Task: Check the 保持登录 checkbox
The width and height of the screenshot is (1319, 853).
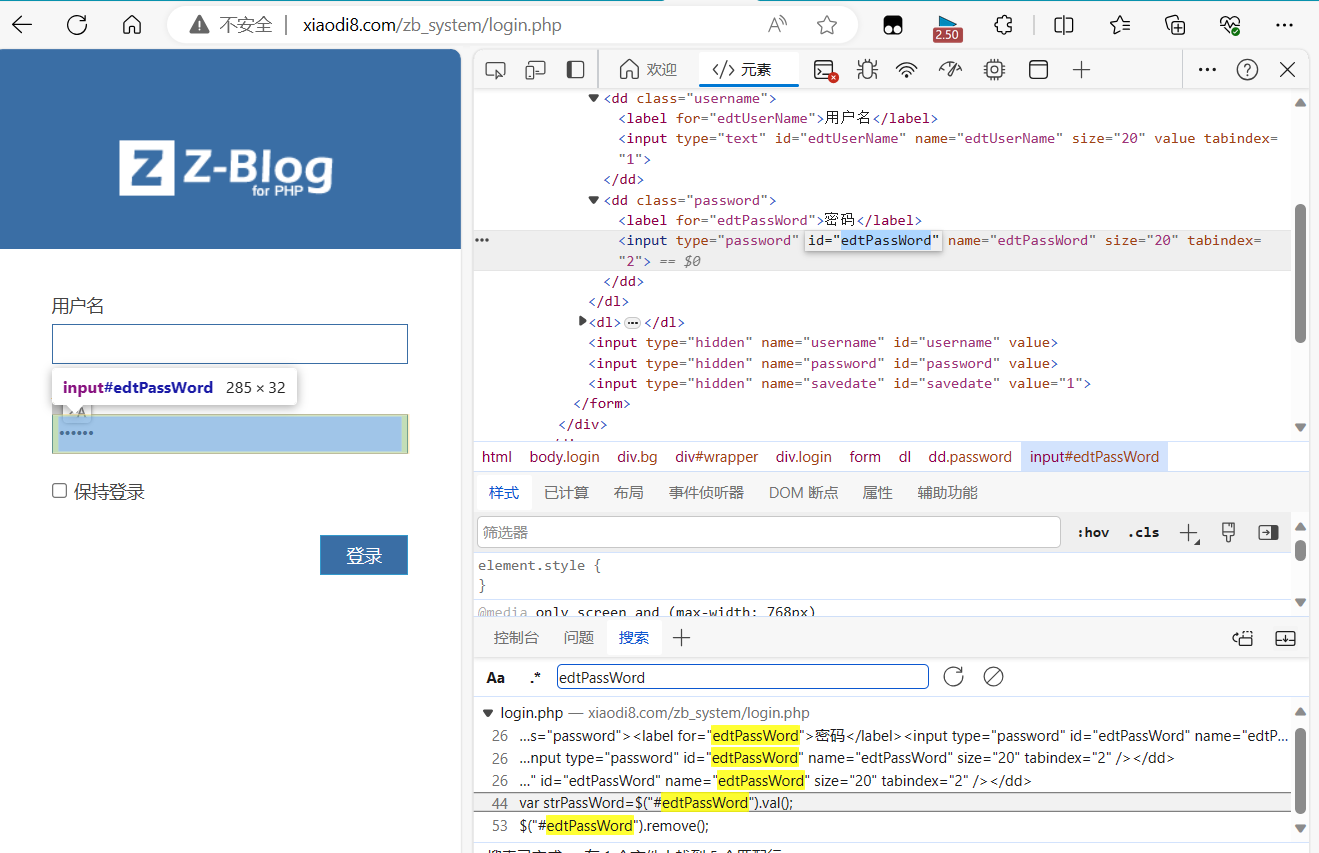Action: [60, 491]
